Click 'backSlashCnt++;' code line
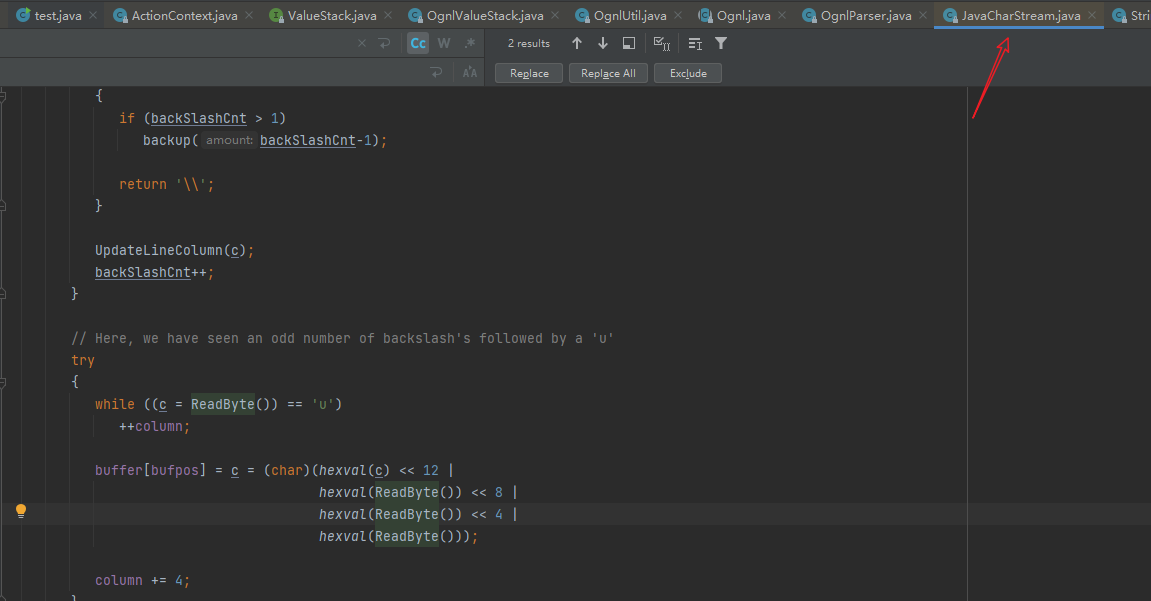The image size is (1151, 601). pos(154,272)
